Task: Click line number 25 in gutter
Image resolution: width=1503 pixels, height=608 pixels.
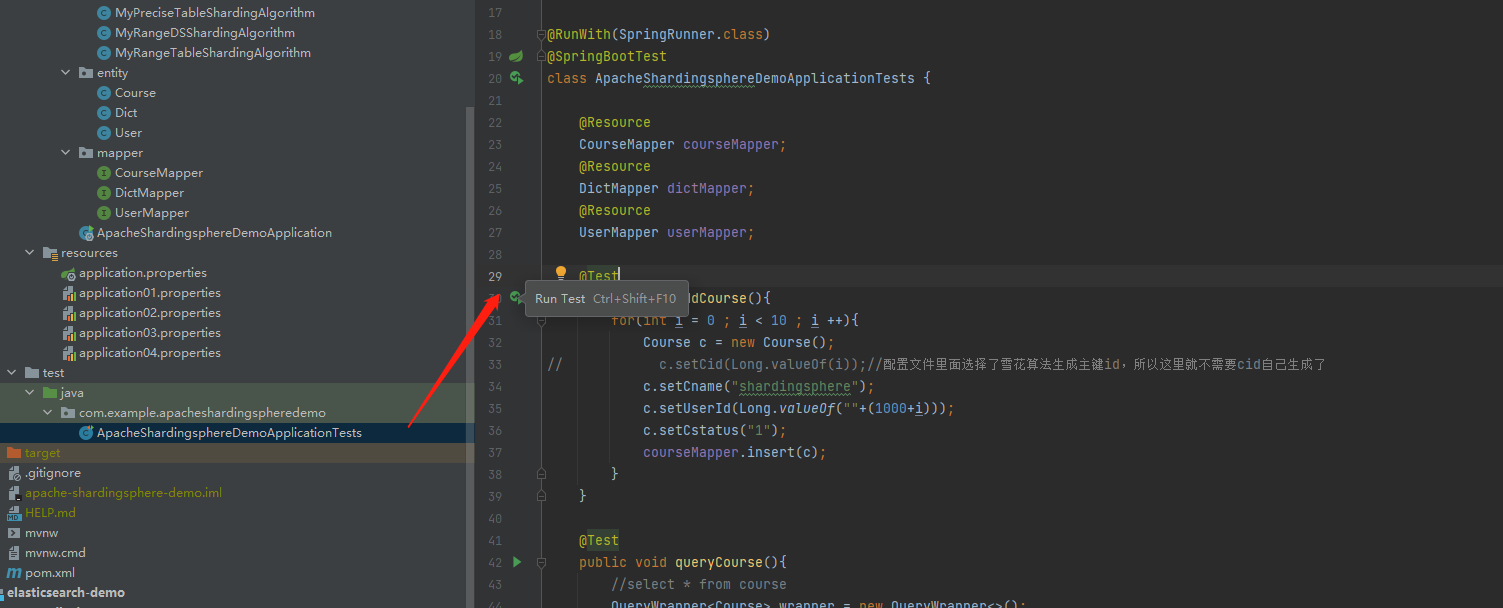Action: point(494,188)
